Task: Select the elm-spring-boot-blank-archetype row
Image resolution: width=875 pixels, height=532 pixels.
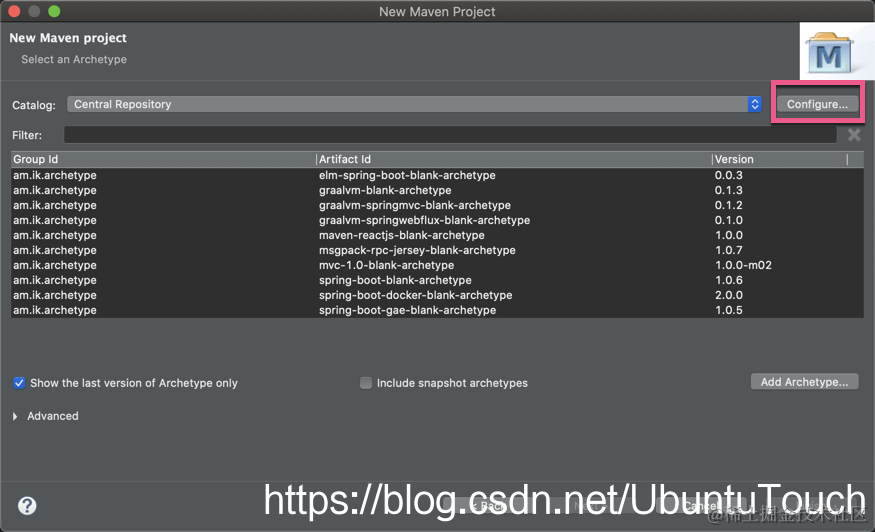Action: 437,175
